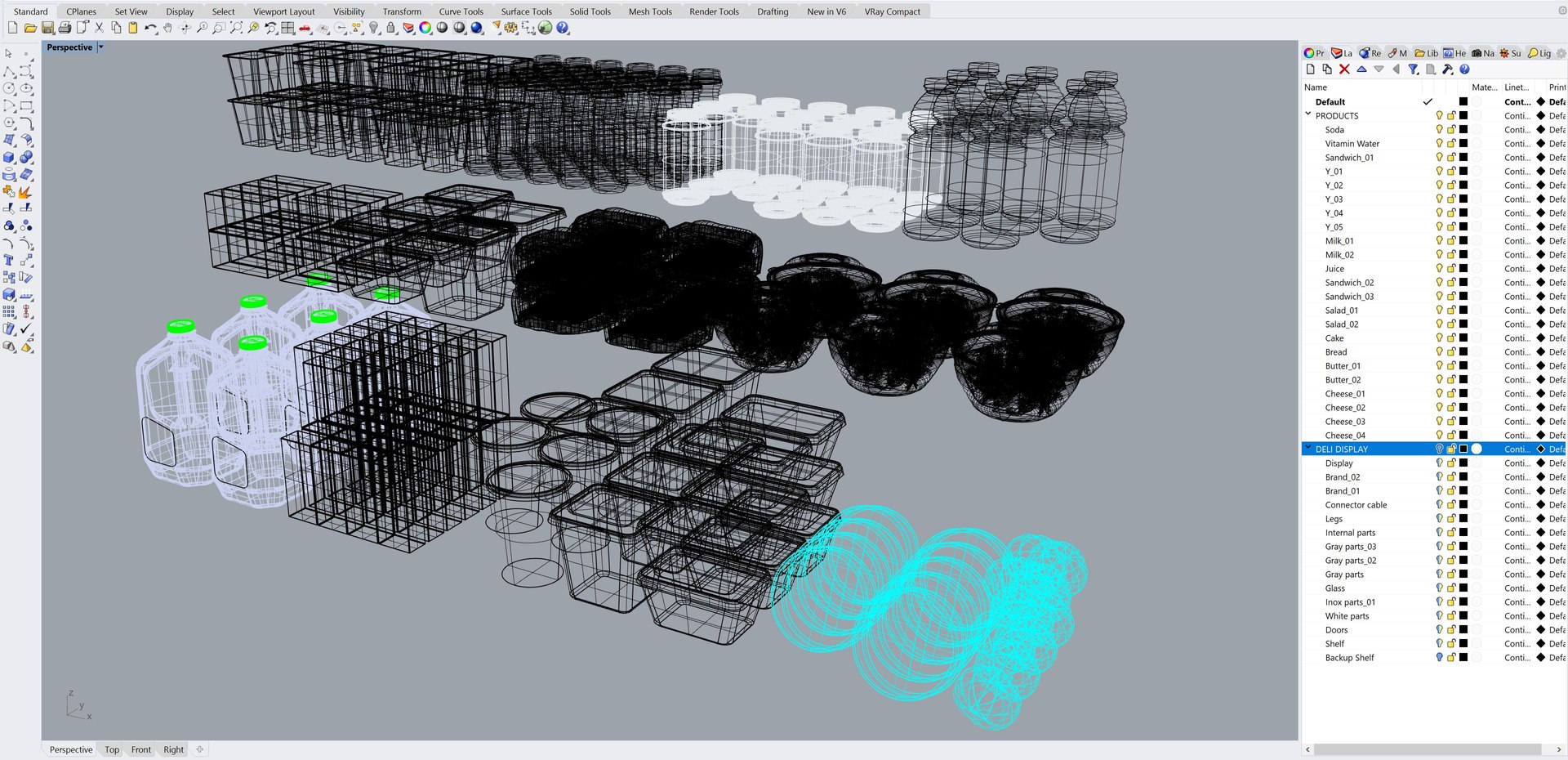1568x760 pixels.
Task: Select the Circle tool in left sidebar
Action: tap(9, 88)
